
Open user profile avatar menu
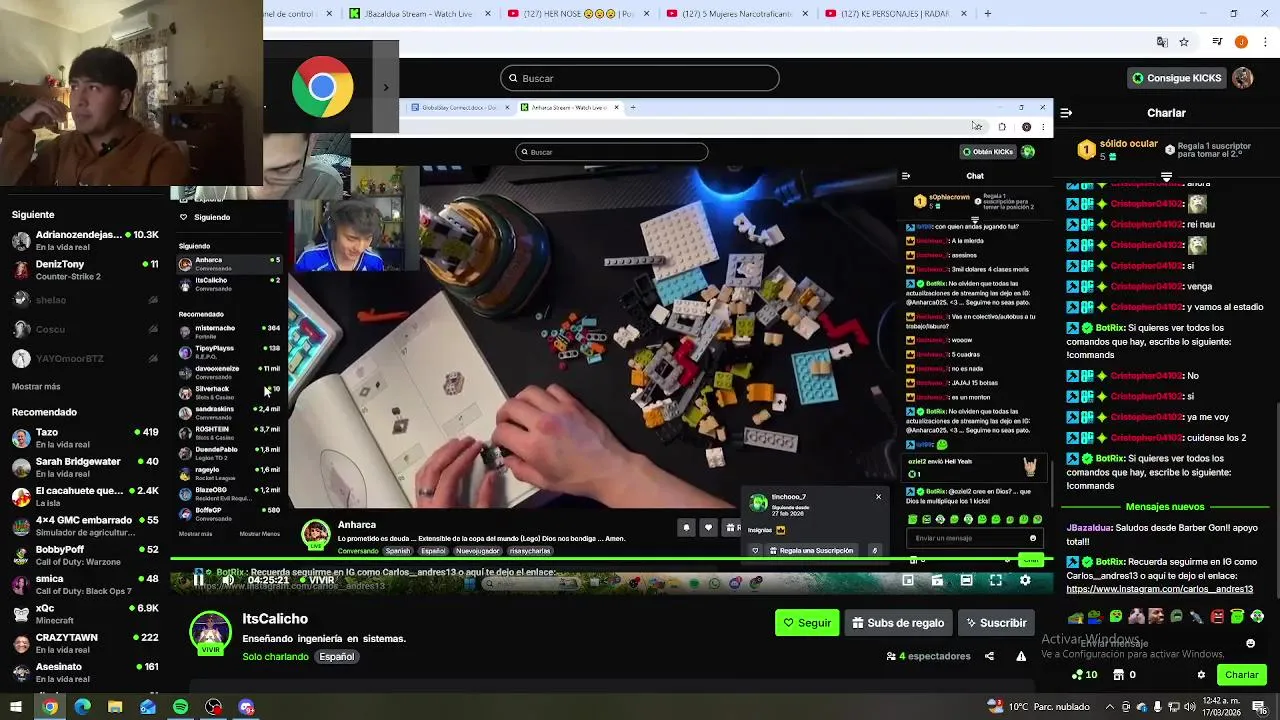click(x=1243, y=78)
